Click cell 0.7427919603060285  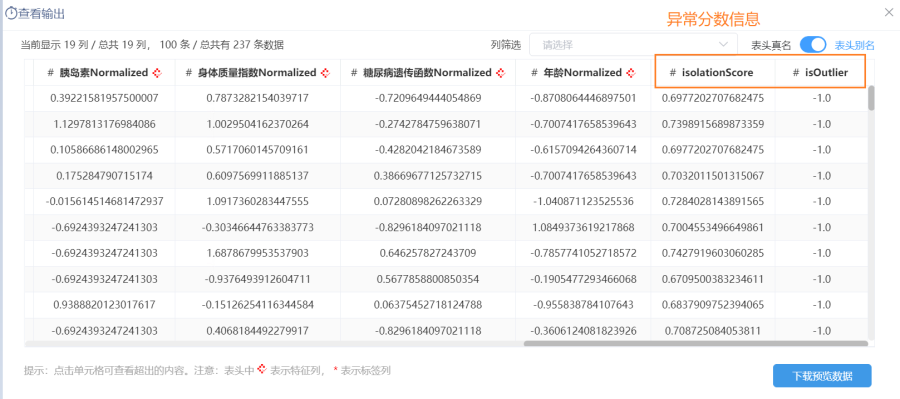tap(712, 253)
